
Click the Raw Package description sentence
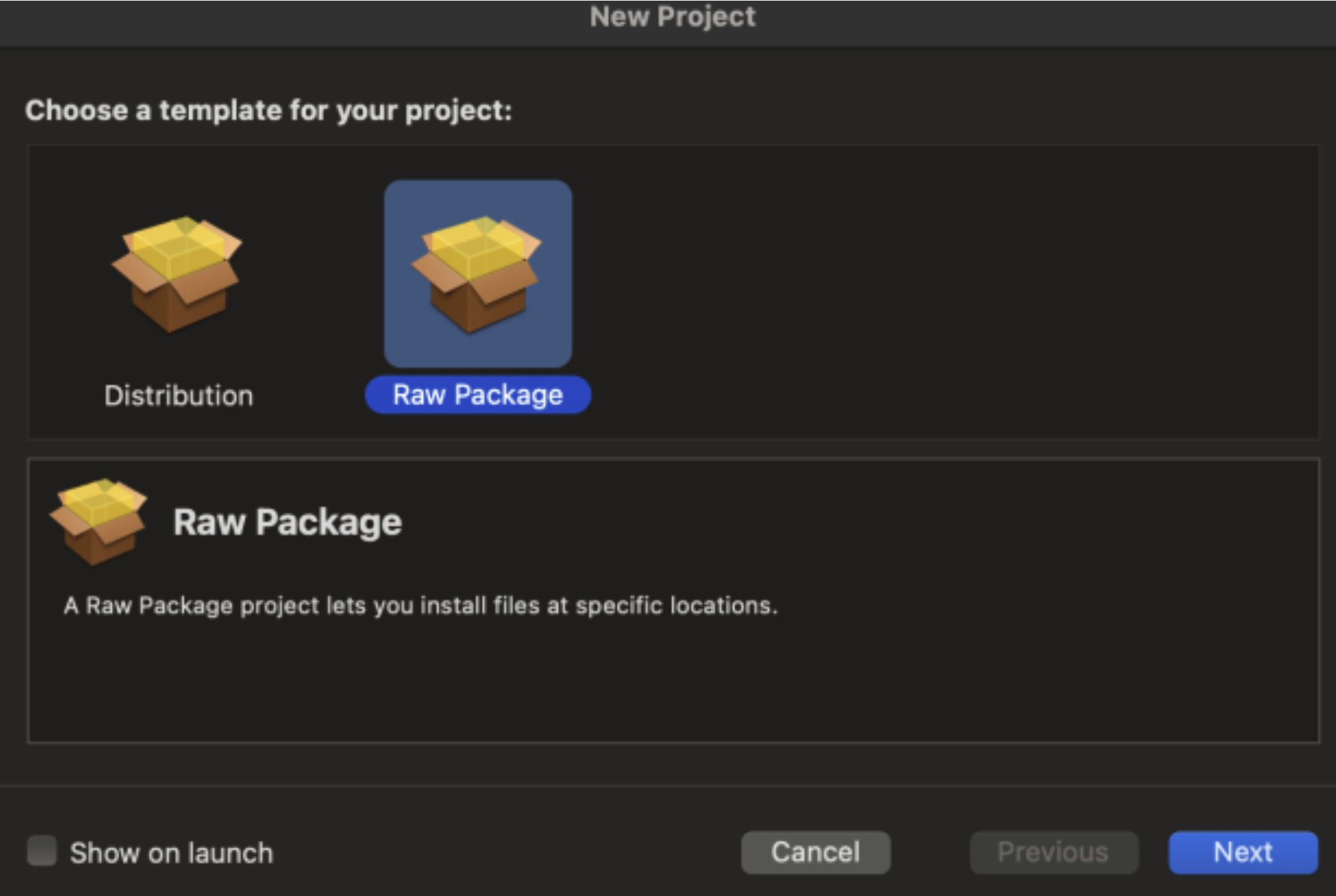point(421,606)
